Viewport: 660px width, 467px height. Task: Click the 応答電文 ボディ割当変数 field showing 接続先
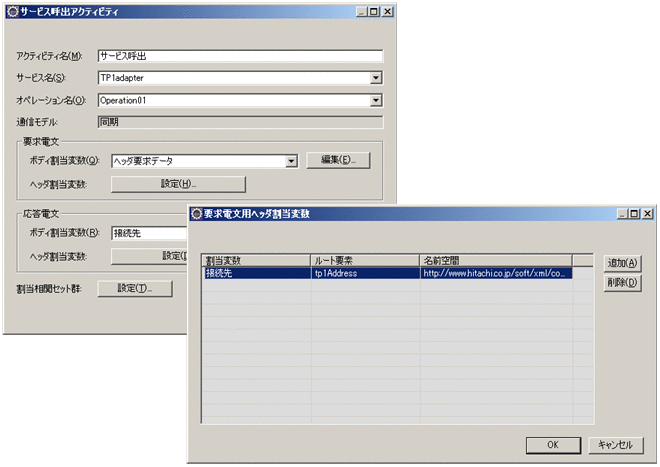coord(149,233)
